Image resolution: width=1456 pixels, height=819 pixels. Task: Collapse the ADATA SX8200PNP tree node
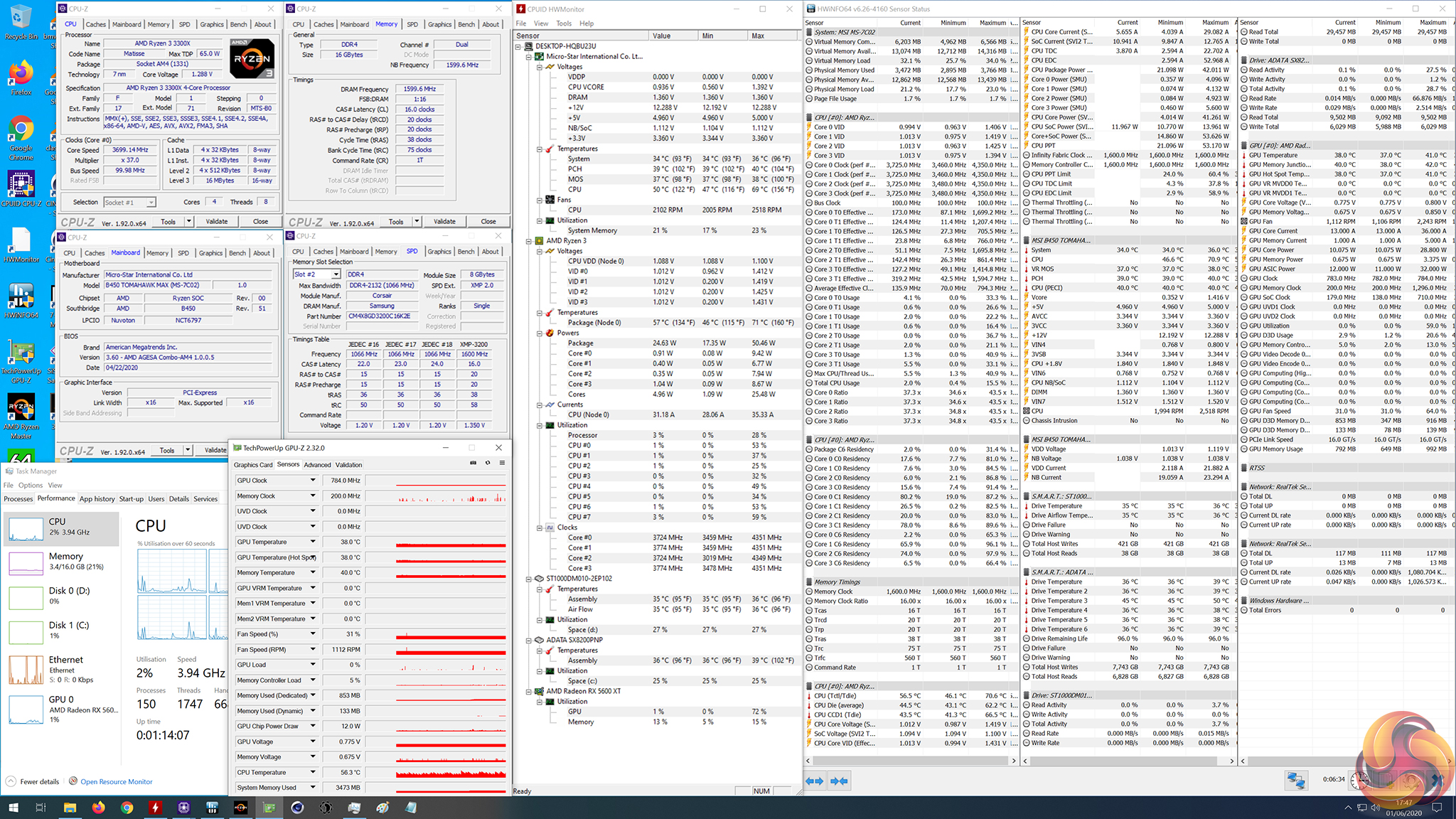pos(529,640)
